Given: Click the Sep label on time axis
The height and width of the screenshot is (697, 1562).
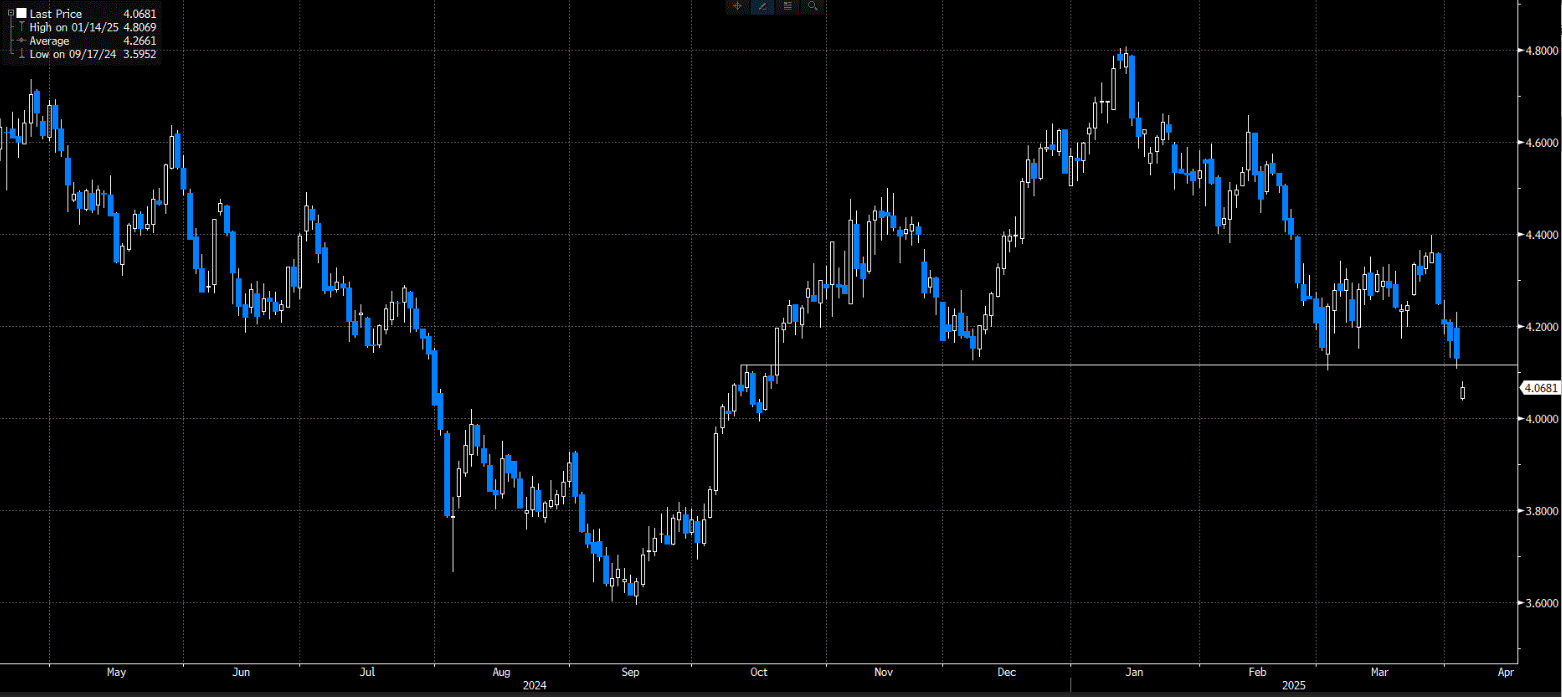Looking at the screenshot, I should coord(629,673).
